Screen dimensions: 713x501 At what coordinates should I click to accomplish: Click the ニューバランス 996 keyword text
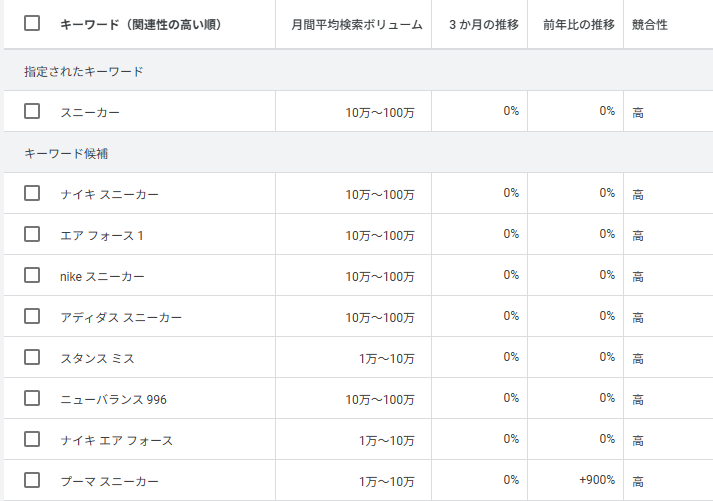tap(113, 399)
